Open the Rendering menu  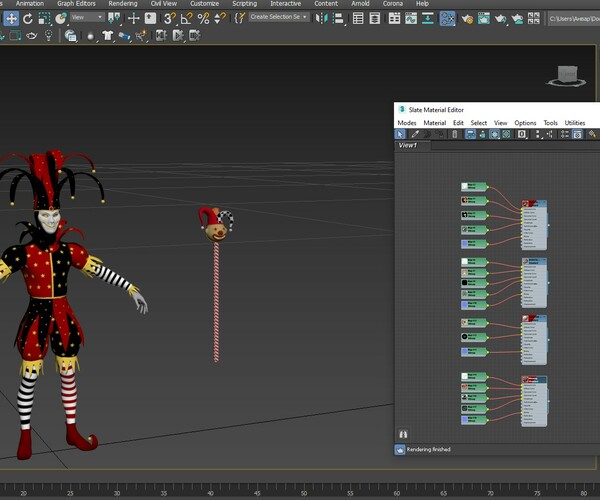point(122,4)
